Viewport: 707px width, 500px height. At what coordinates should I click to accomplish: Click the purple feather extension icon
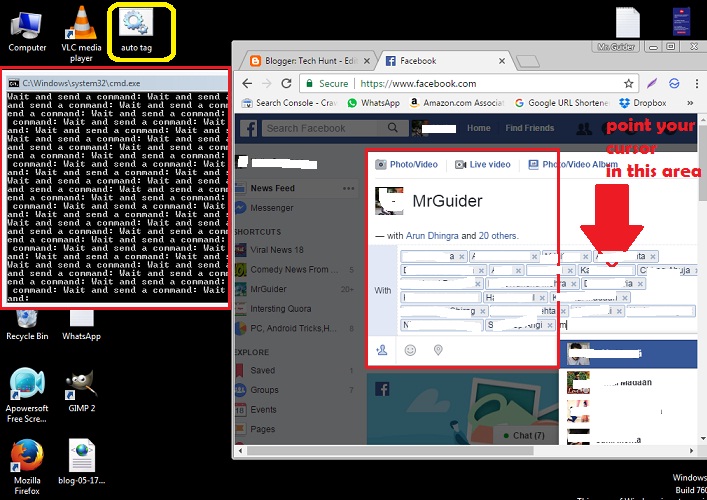(x=652, y=83)
